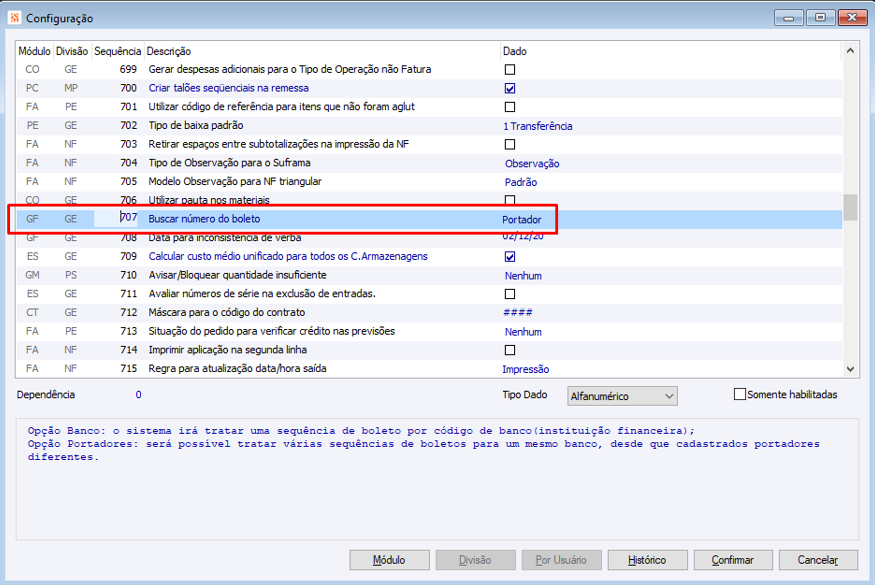Viewport: 875px width, 585px height.
Task: Enable Somente habilitadas filter
Action: [x=739, y=394]
